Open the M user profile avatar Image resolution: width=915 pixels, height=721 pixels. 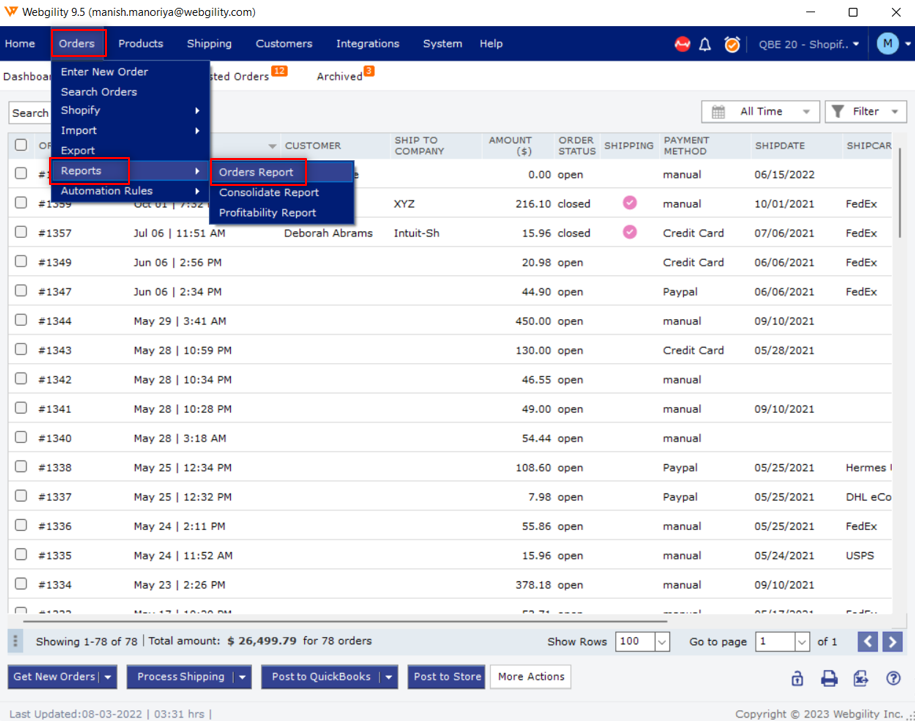point(888,44)
